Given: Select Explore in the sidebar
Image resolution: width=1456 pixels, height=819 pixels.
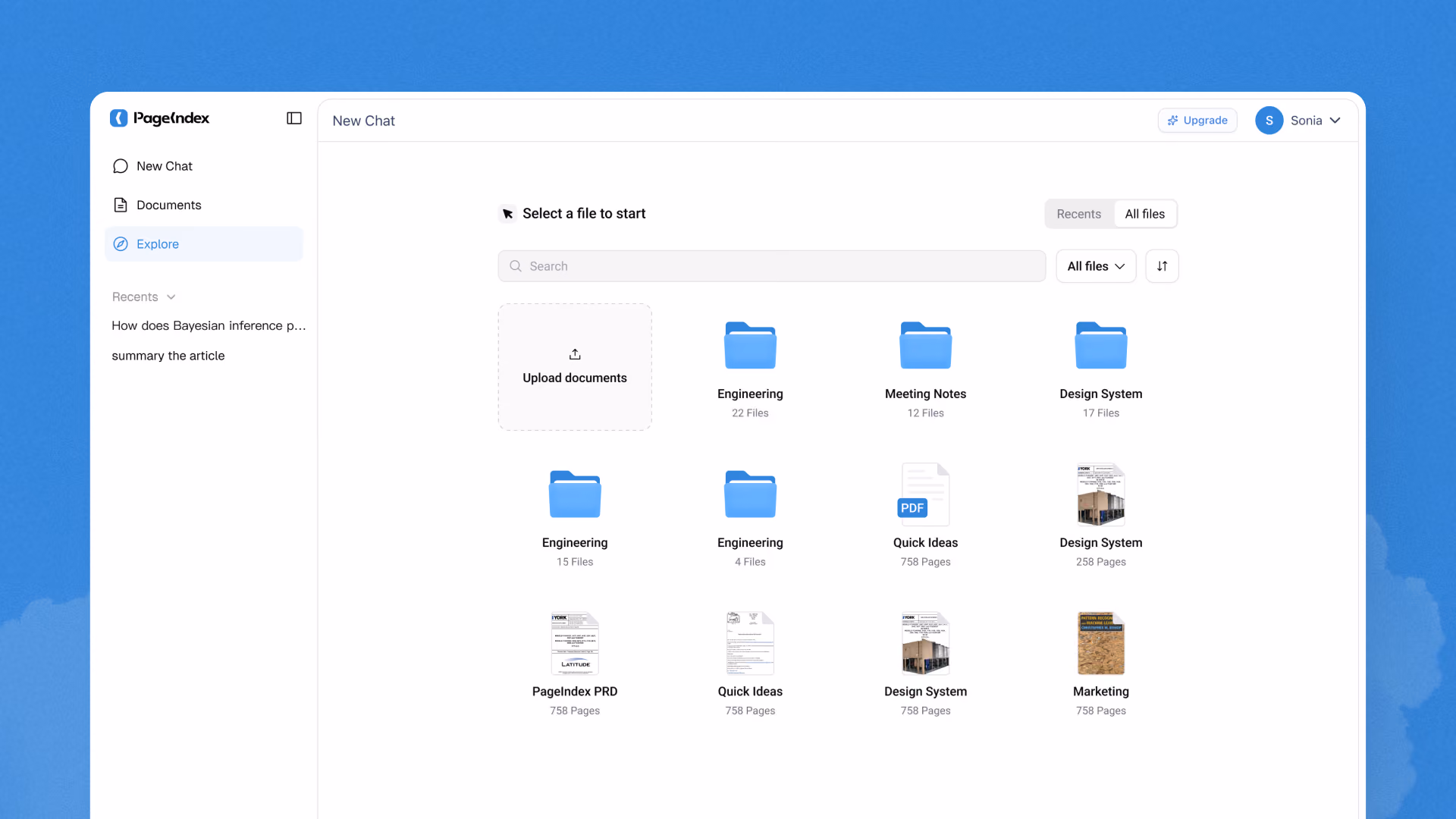Looking at the screenshot, I should (x=203, y=244).
